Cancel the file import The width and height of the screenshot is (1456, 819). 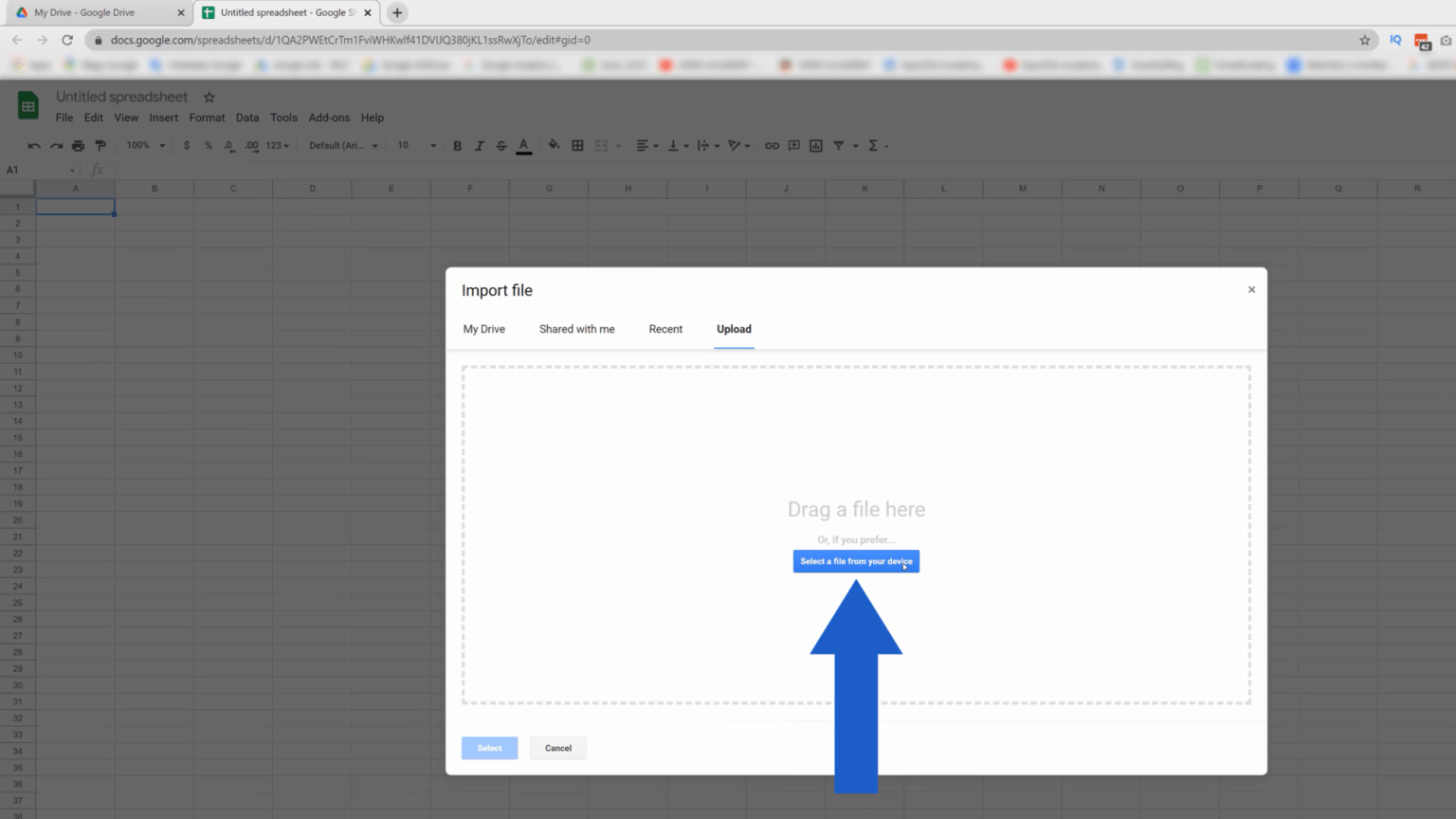pos(557,748)
